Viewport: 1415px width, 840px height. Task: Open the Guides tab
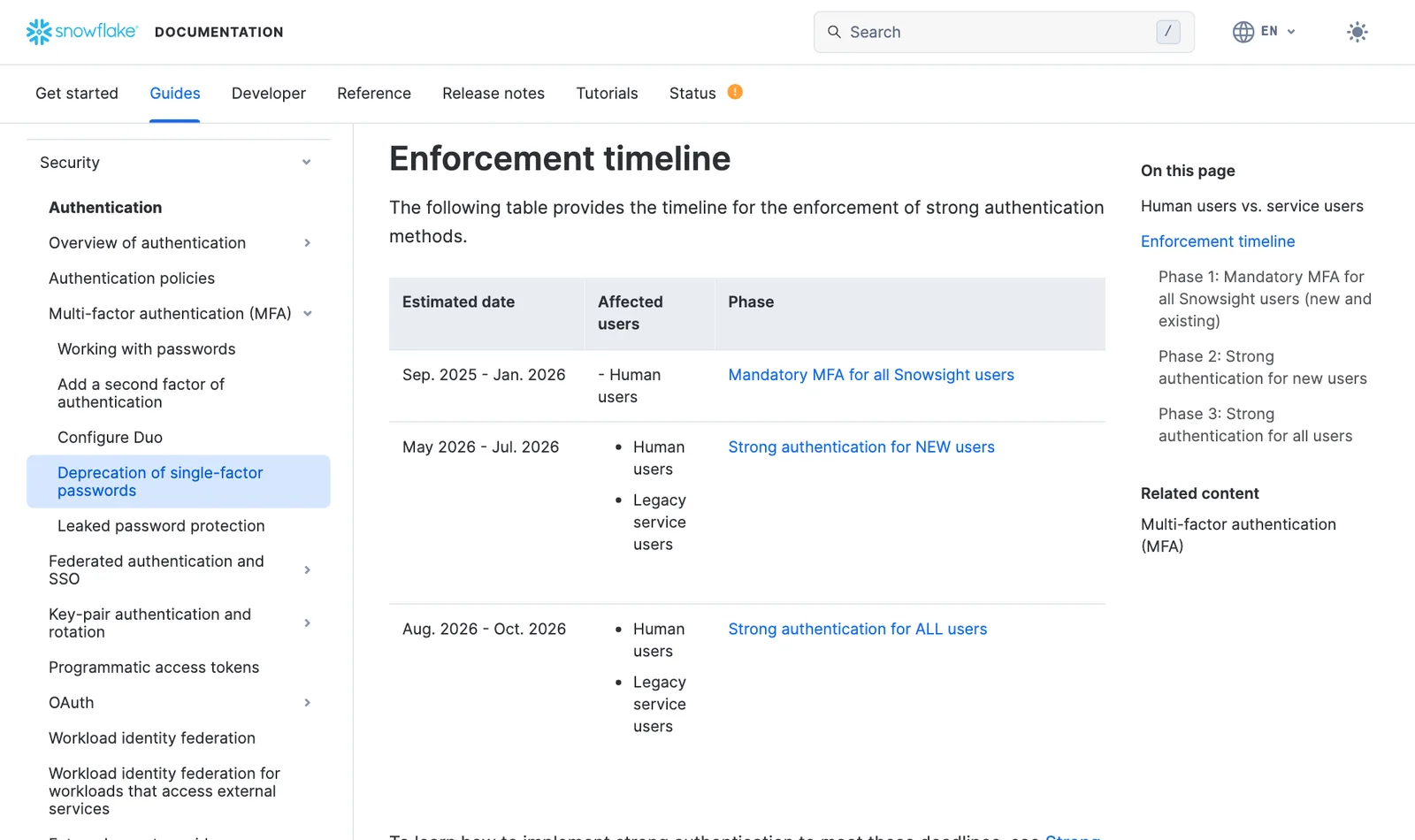click(x=175, y=94)
